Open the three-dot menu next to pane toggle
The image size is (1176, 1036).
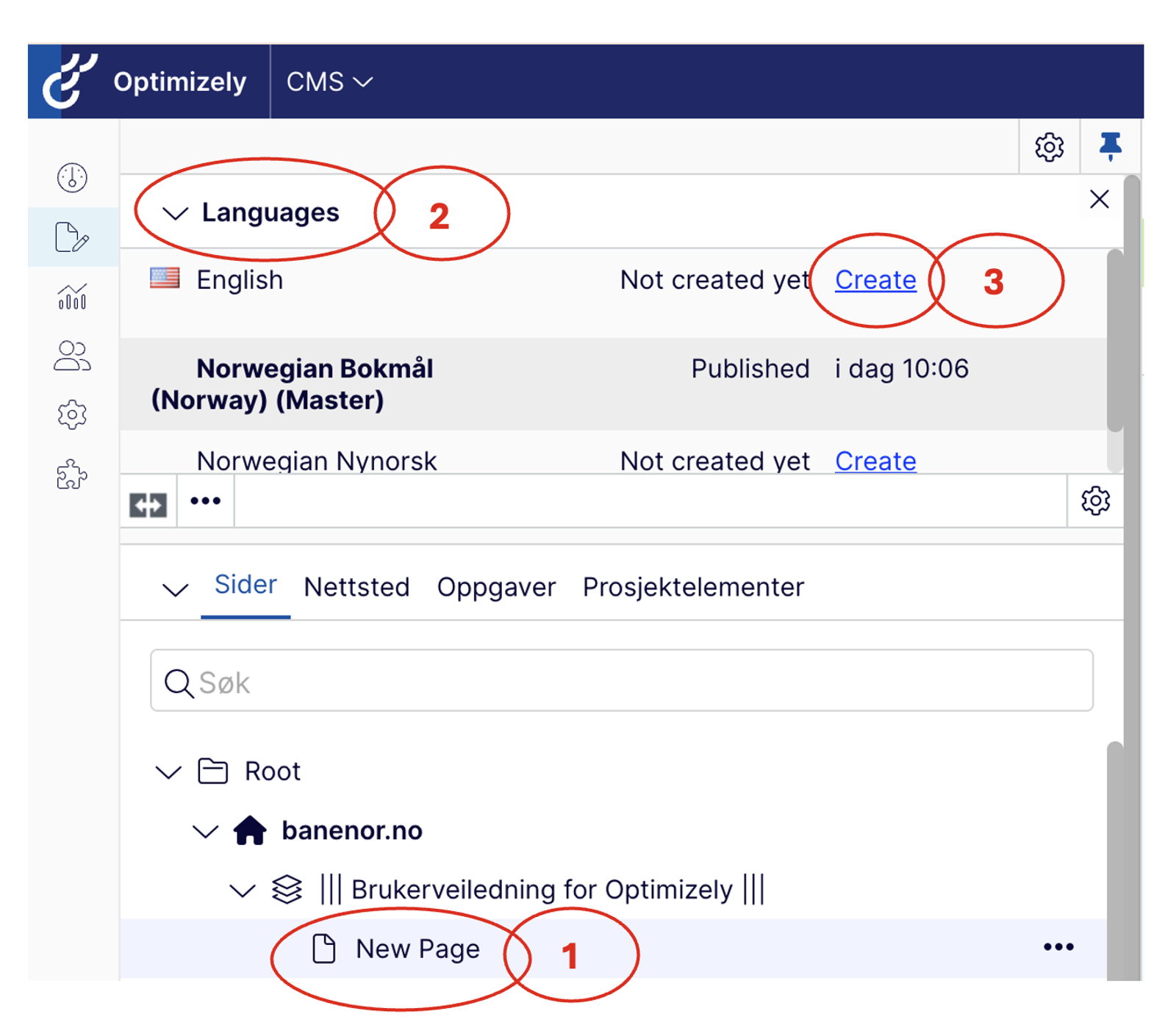click(x=205, y=501)
